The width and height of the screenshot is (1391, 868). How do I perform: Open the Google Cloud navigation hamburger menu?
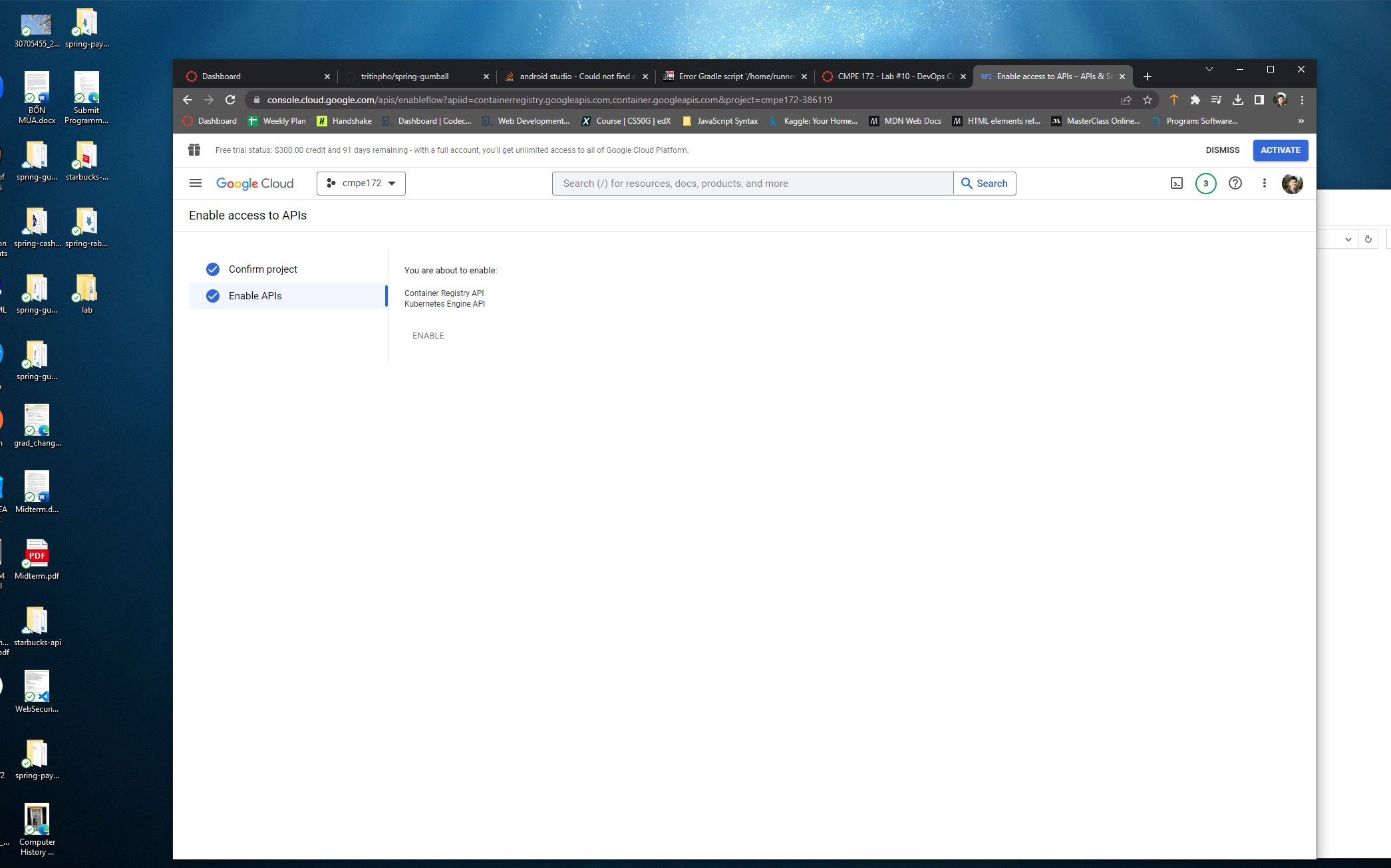pyautogui.click(x=195, y=183)
